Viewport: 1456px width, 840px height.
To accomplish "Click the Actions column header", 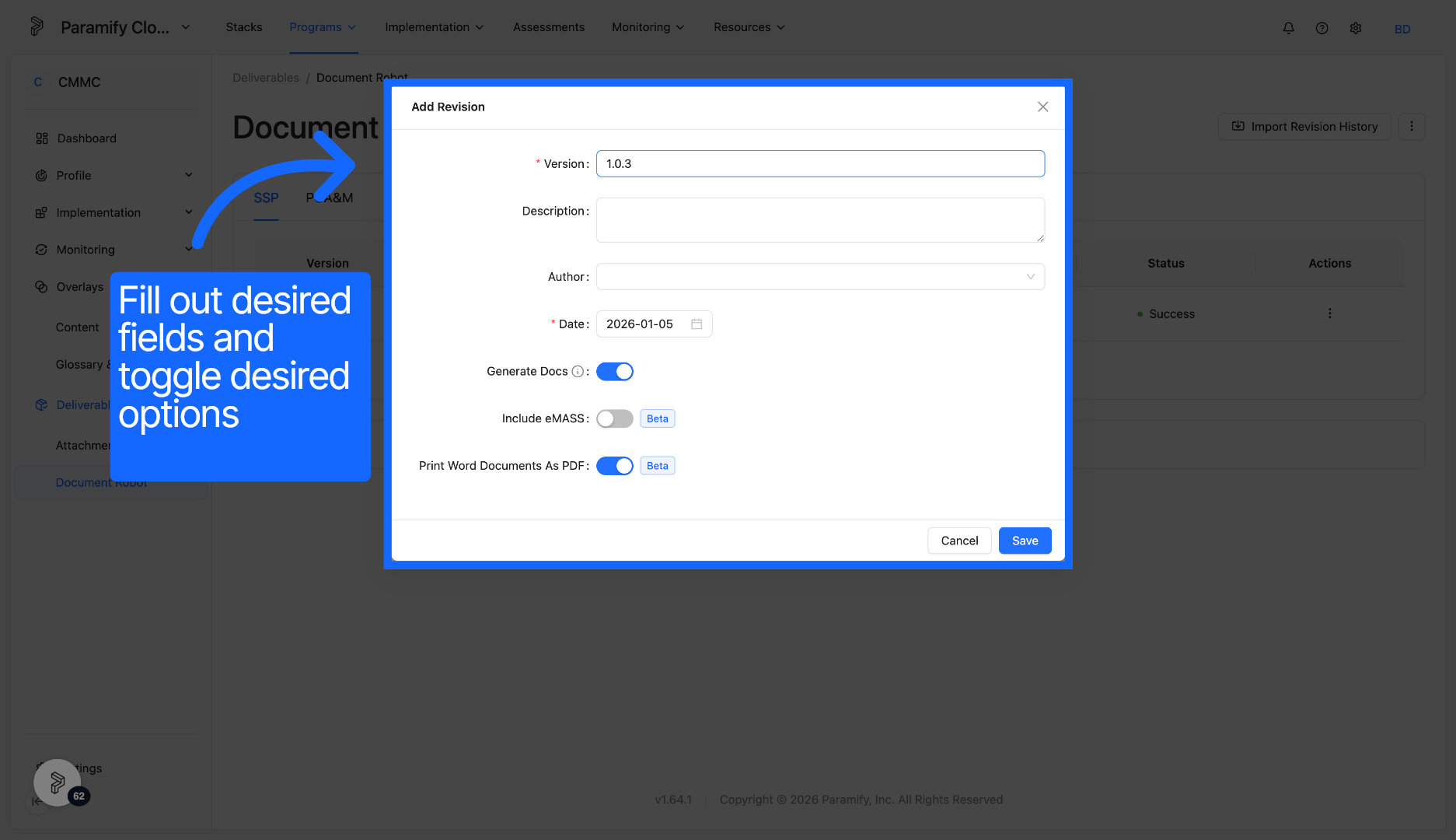I will pos(1329,264).
